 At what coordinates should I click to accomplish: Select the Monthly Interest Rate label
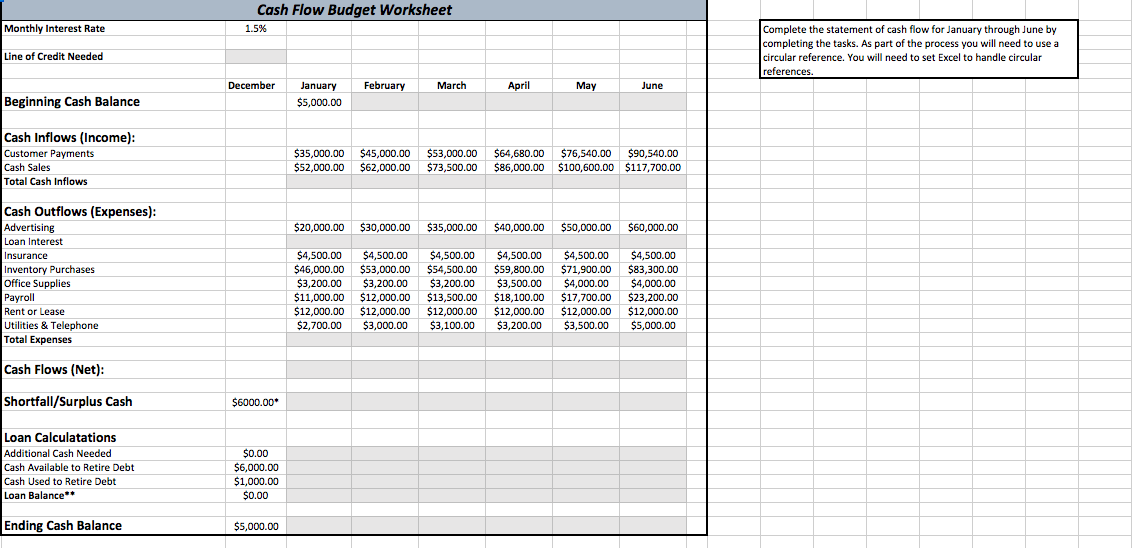[x=54, y=29]
